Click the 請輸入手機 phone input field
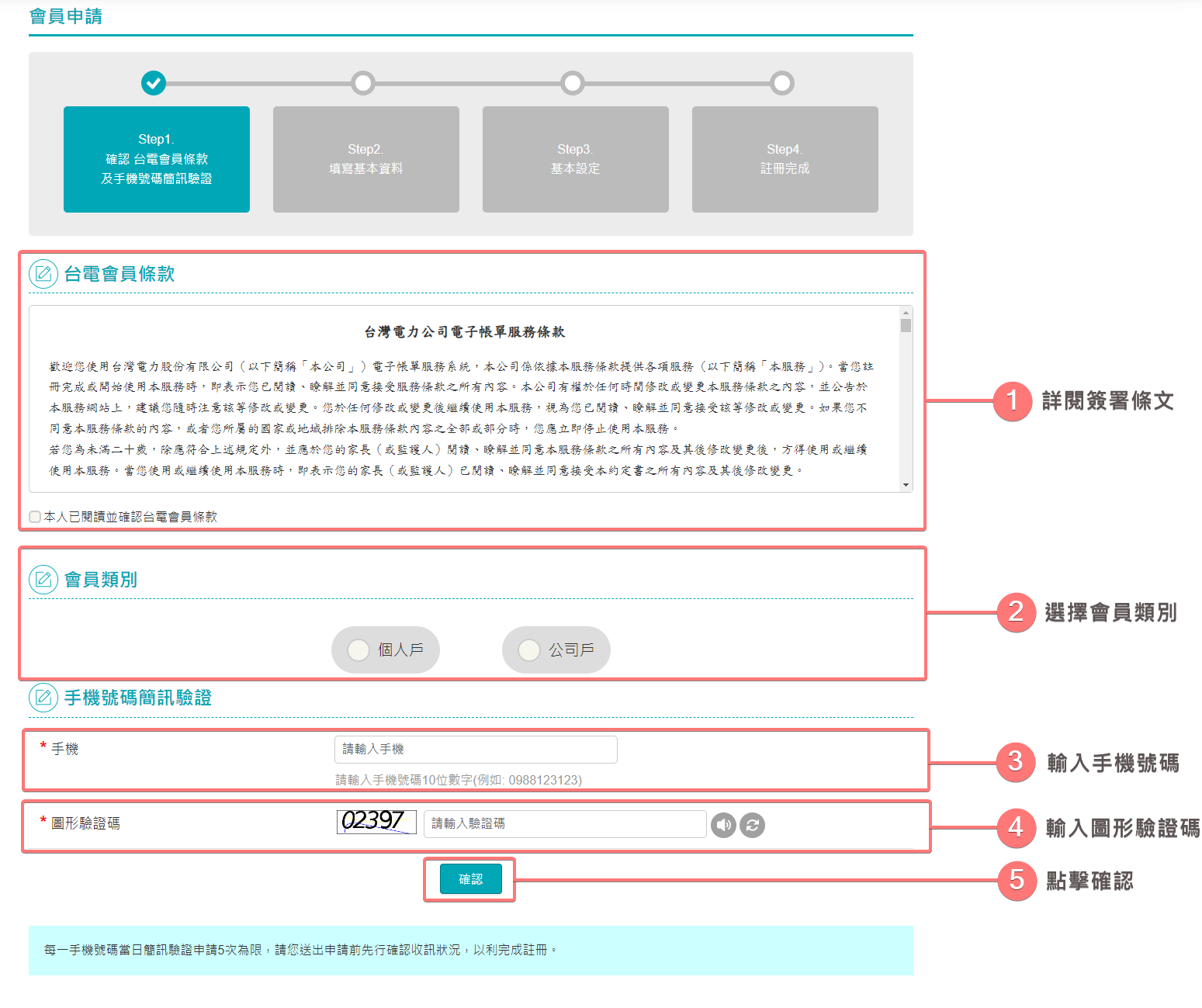The height and width of the screenshot is (1008, 1202). (x=476, y=750)
